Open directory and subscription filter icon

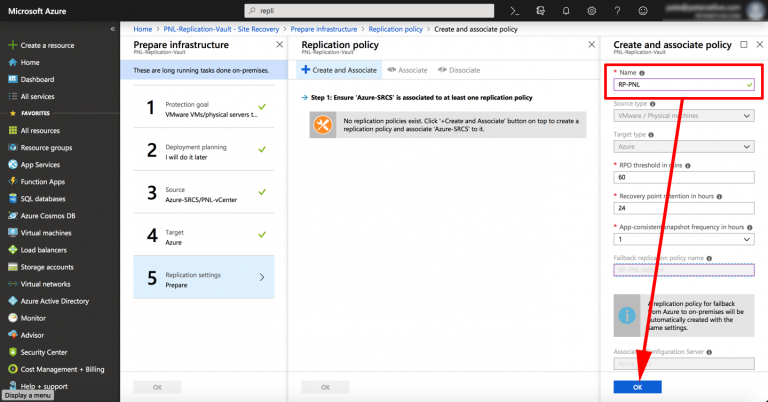click(540, 11)
